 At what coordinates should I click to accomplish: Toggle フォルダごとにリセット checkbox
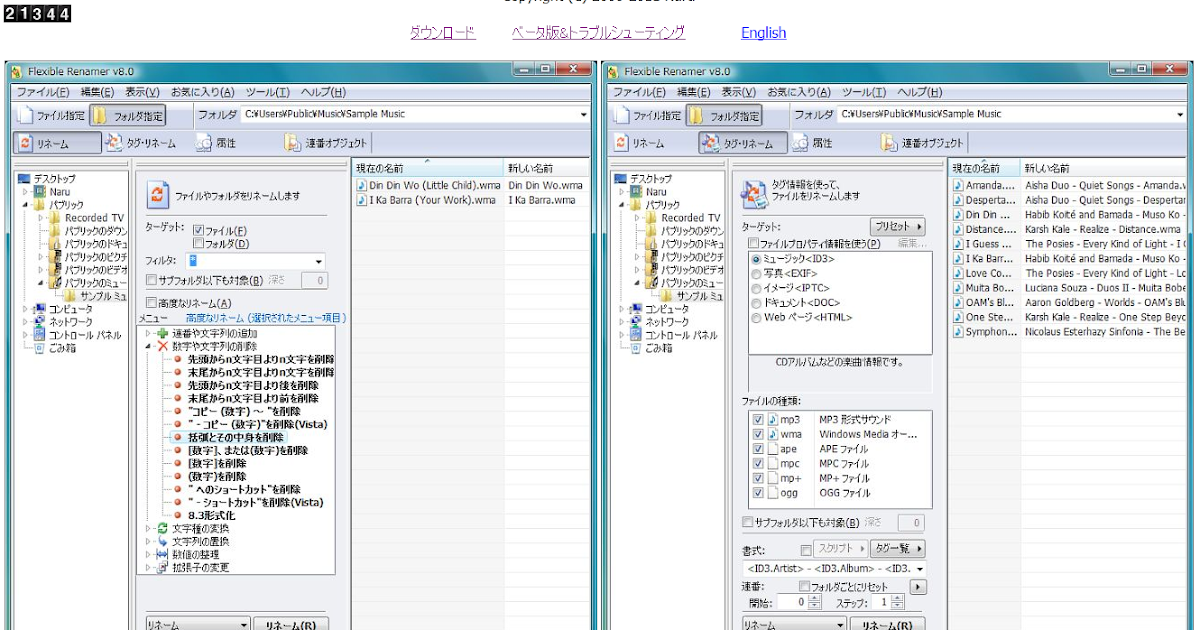click(x=804, y=587)
